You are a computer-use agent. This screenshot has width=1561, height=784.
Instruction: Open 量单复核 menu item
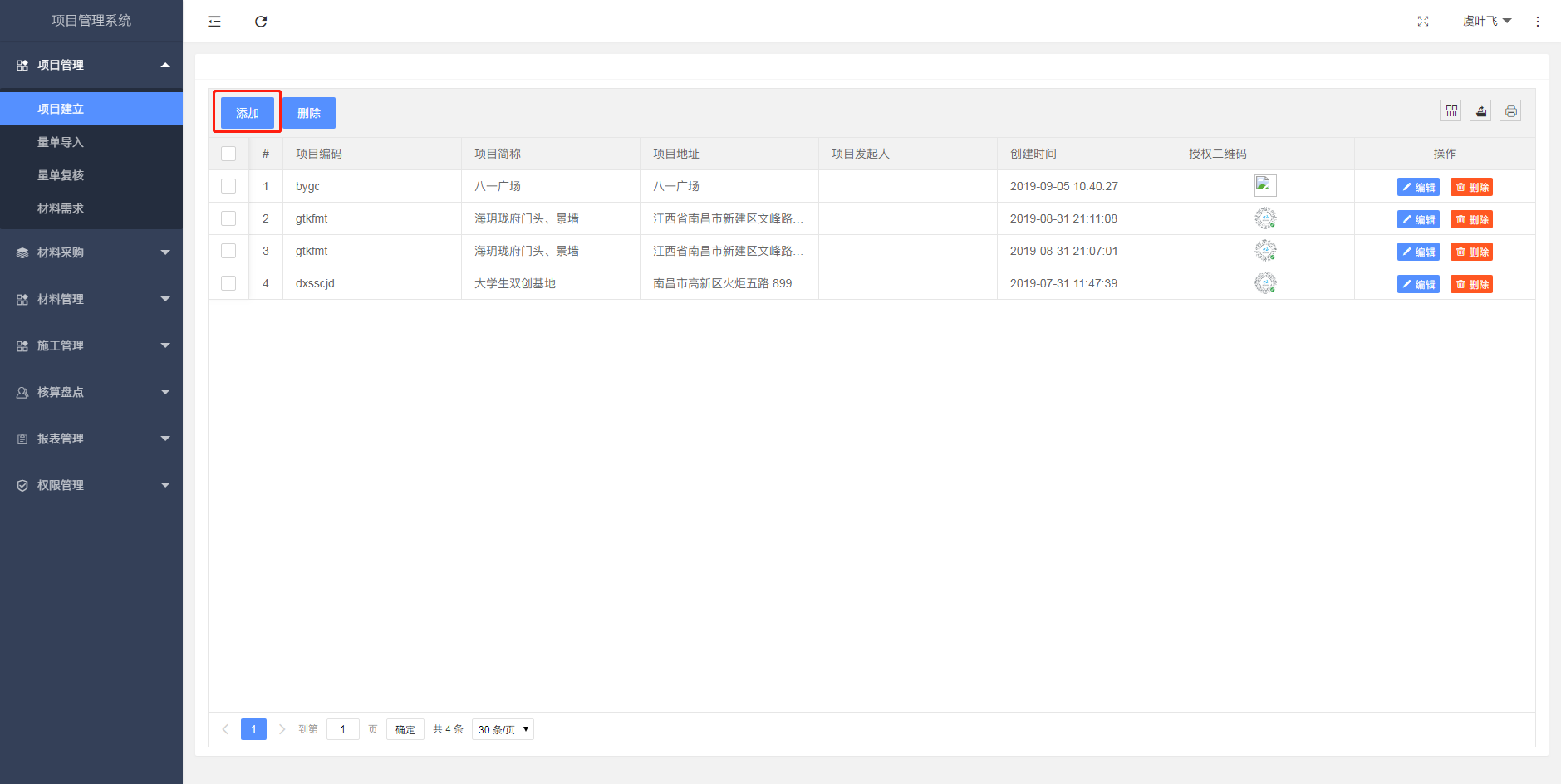[x=91, y=175]
